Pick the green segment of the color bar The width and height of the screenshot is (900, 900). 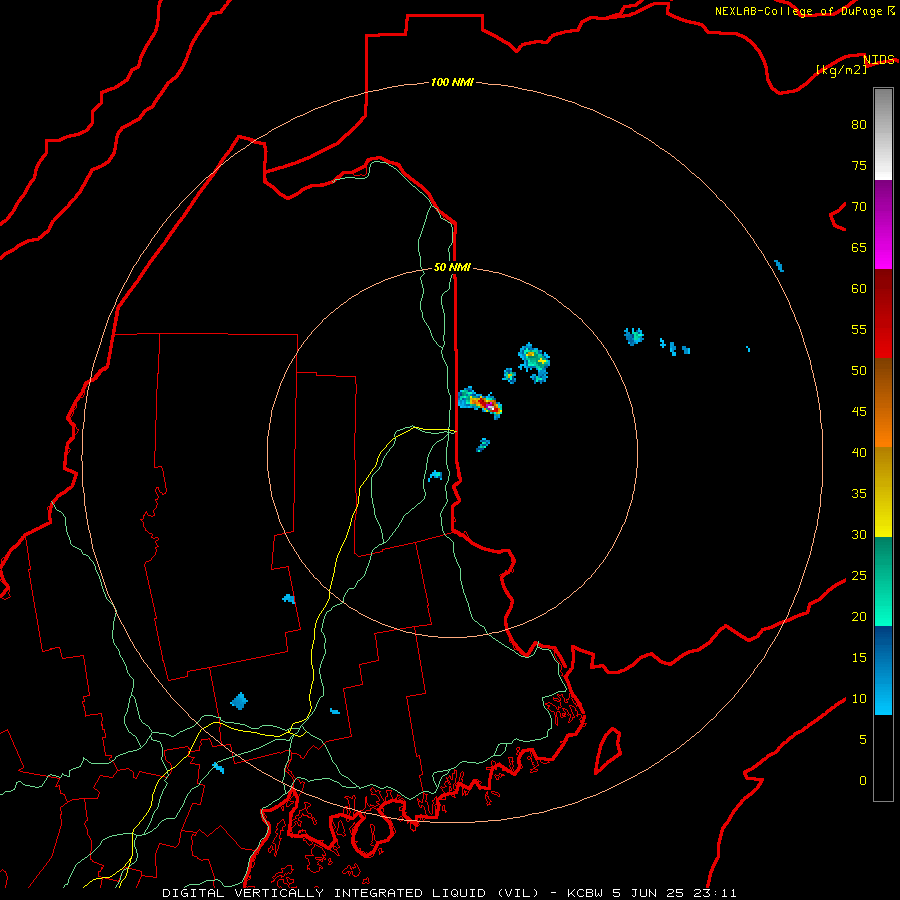[883, 581]
